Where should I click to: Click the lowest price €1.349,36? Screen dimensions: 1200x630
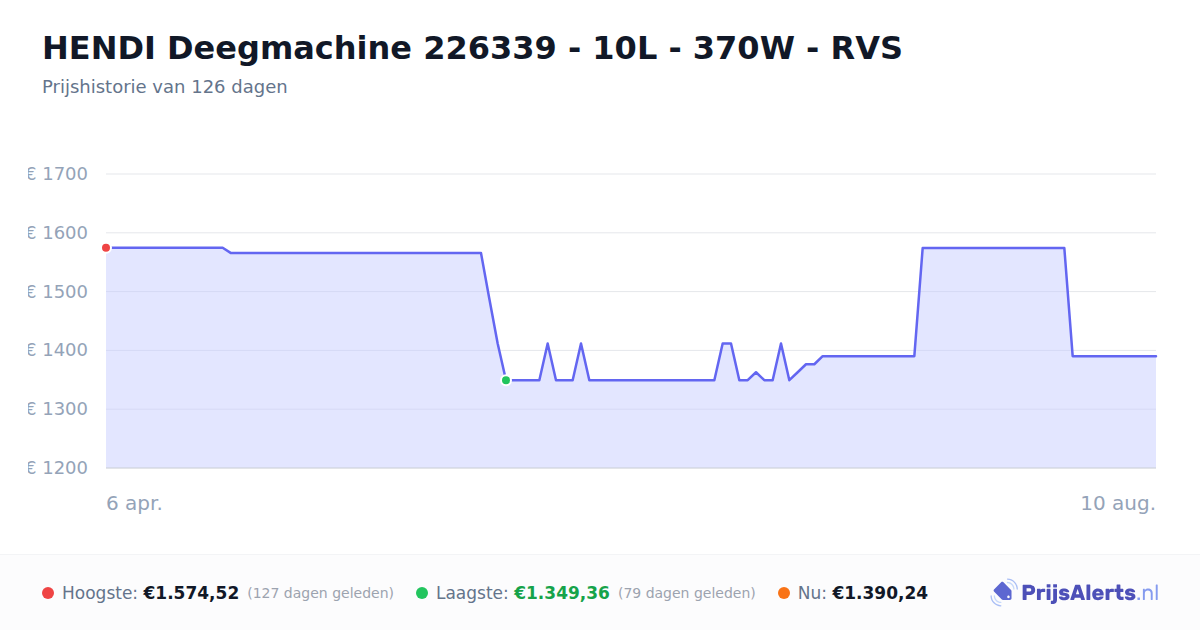coord(562,593)
